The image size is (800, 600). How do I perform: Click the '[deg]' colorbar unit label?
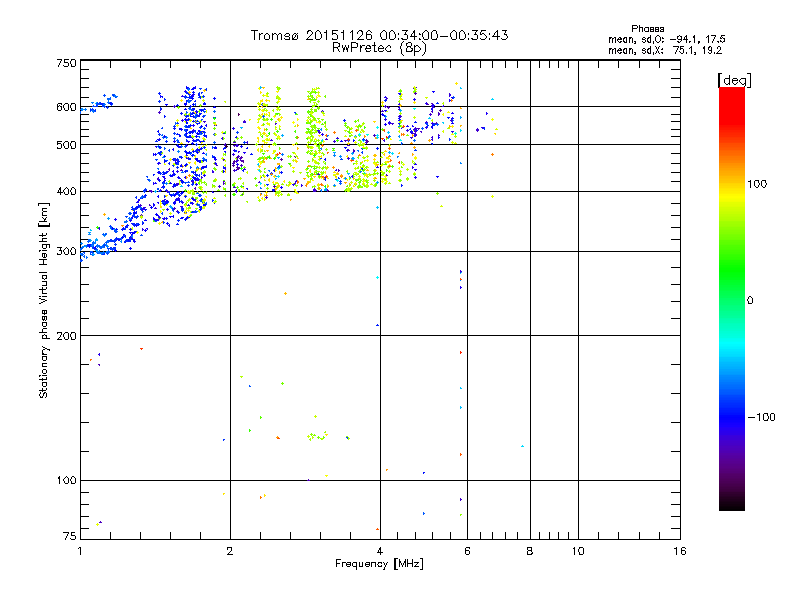[734, 80]
